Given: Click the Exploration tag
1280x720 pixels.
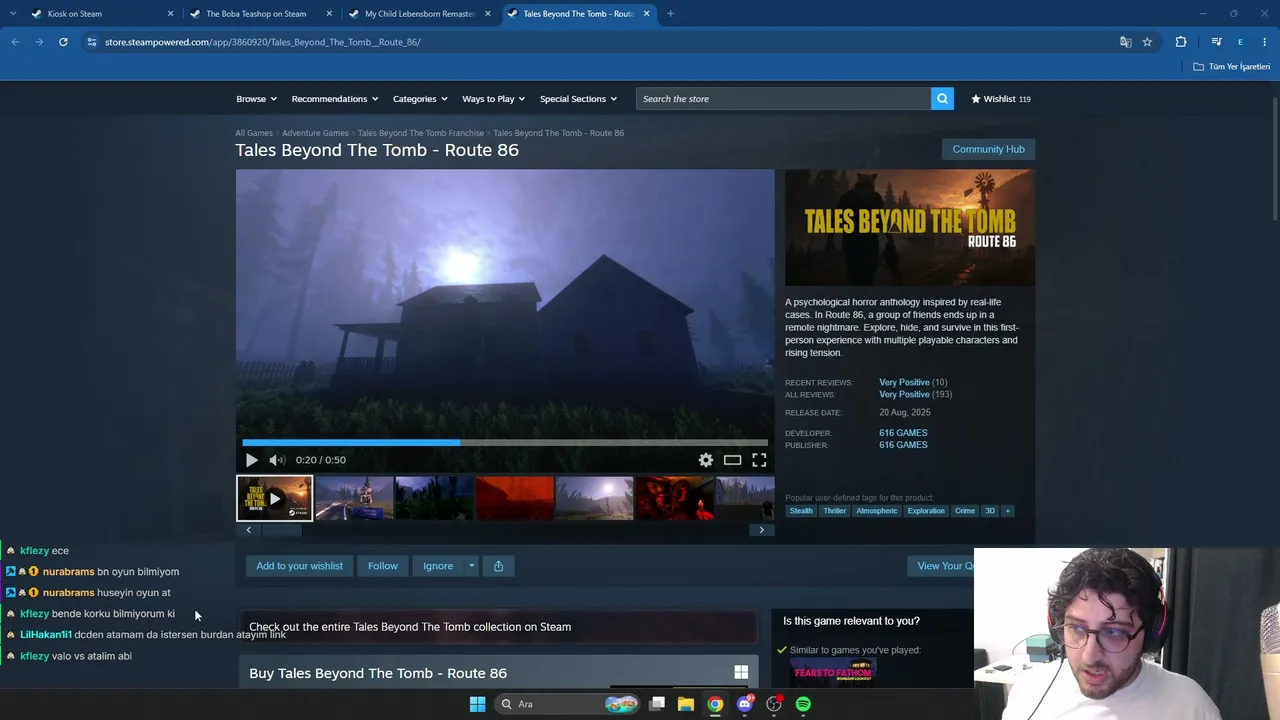Looking at the screenshot, I should click(926, 511).
